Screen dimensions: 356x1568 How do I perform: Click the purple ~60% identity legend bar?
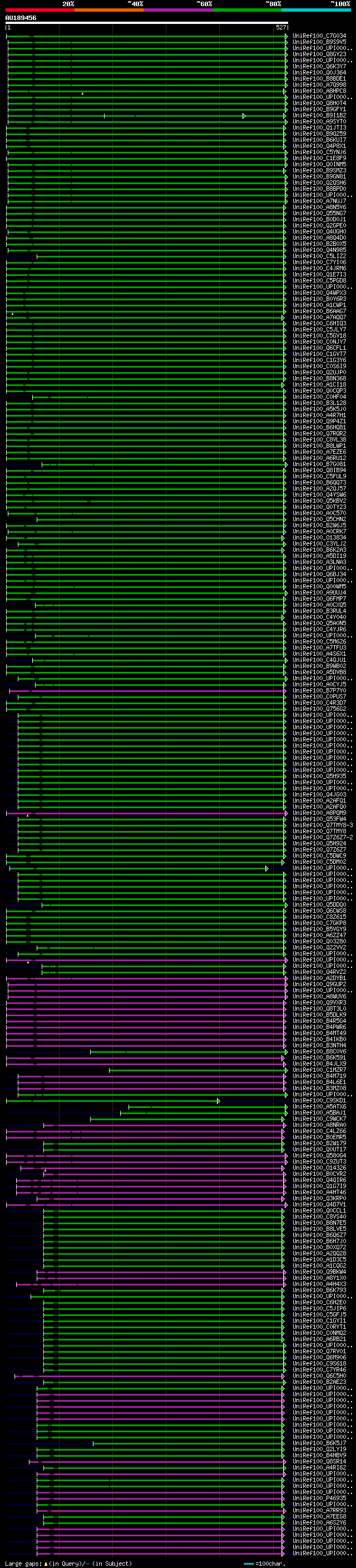(x=179, y=10)
